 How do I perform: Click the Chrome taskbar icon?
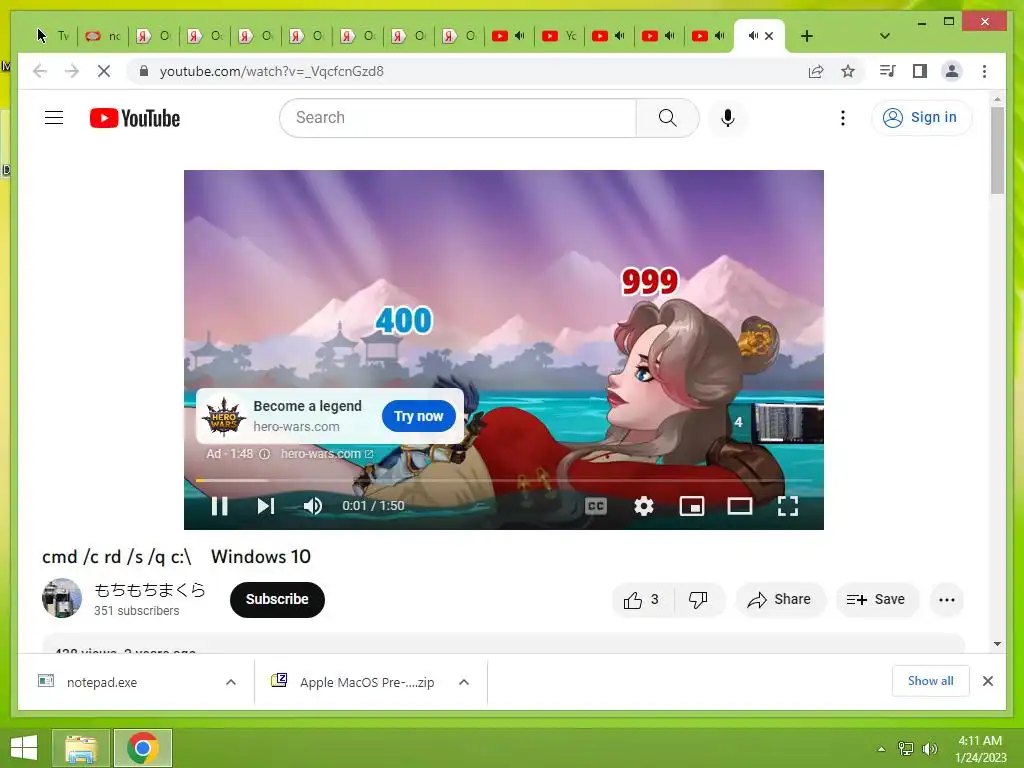(142, 748)
